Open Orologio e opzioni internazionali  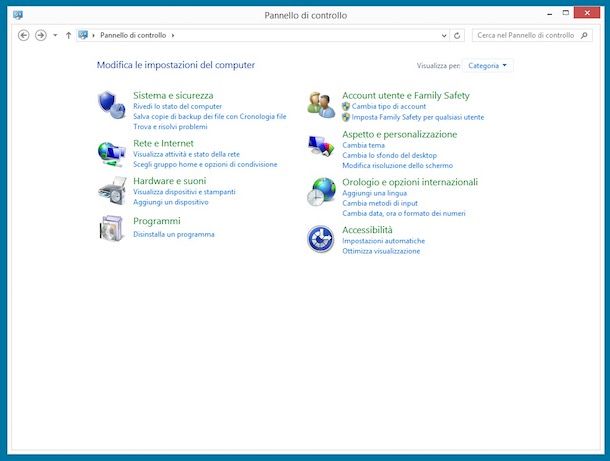pyautogui.click(x=410, y=182)
